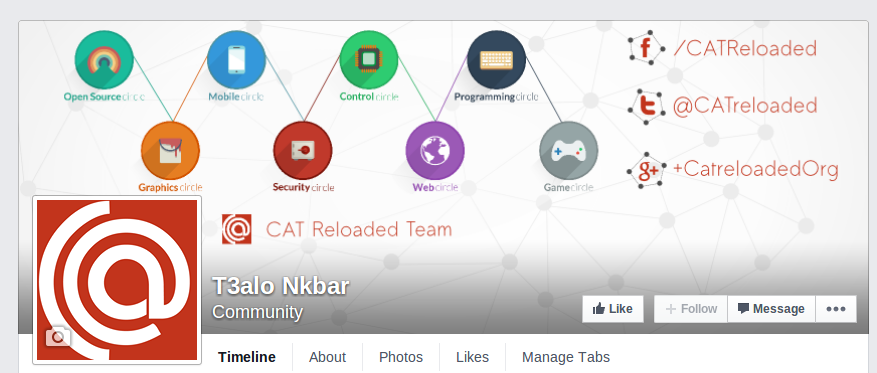Click the Graphics circle label
The image size is (877, 373).
(170, 187)
